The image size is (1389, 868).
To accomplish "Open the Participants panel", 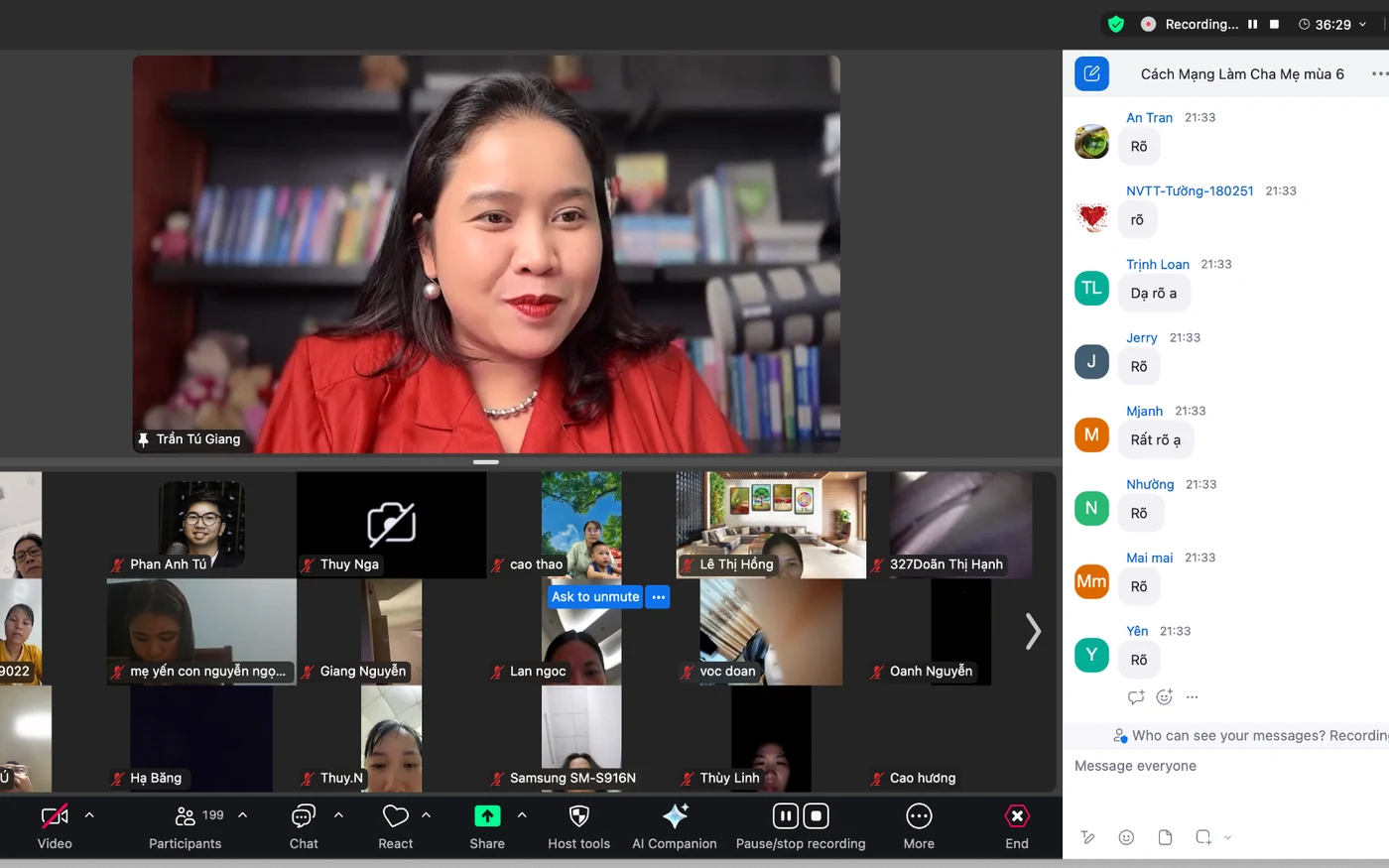I will 186,827.
